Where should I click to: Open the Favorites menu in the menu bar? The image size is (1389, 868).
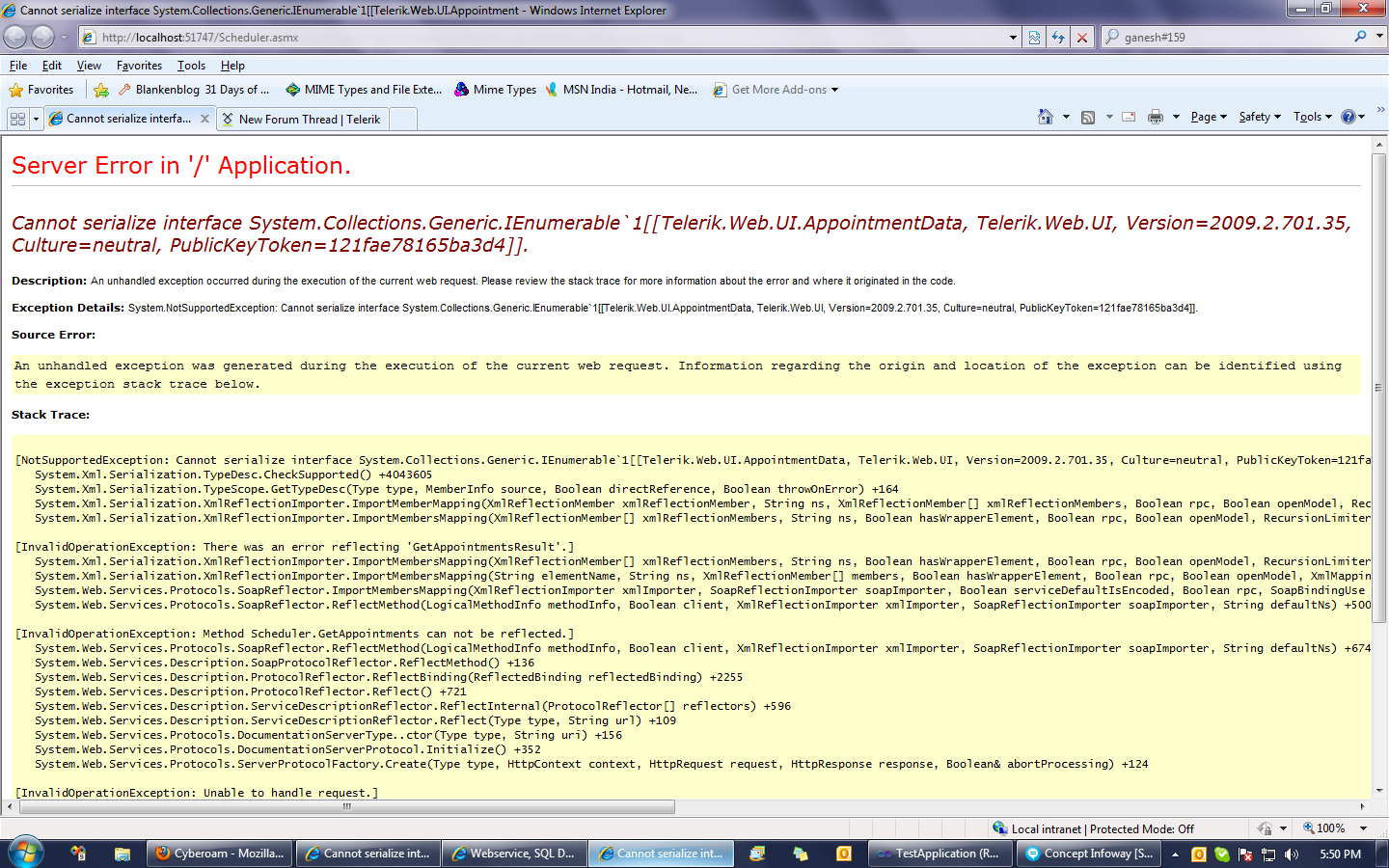139,66
